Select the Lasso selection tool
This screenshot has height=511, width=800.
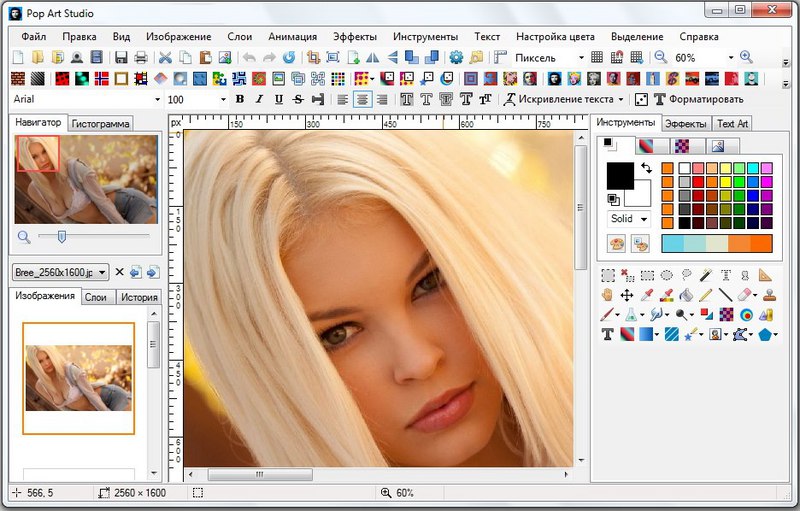pos(687,275)
